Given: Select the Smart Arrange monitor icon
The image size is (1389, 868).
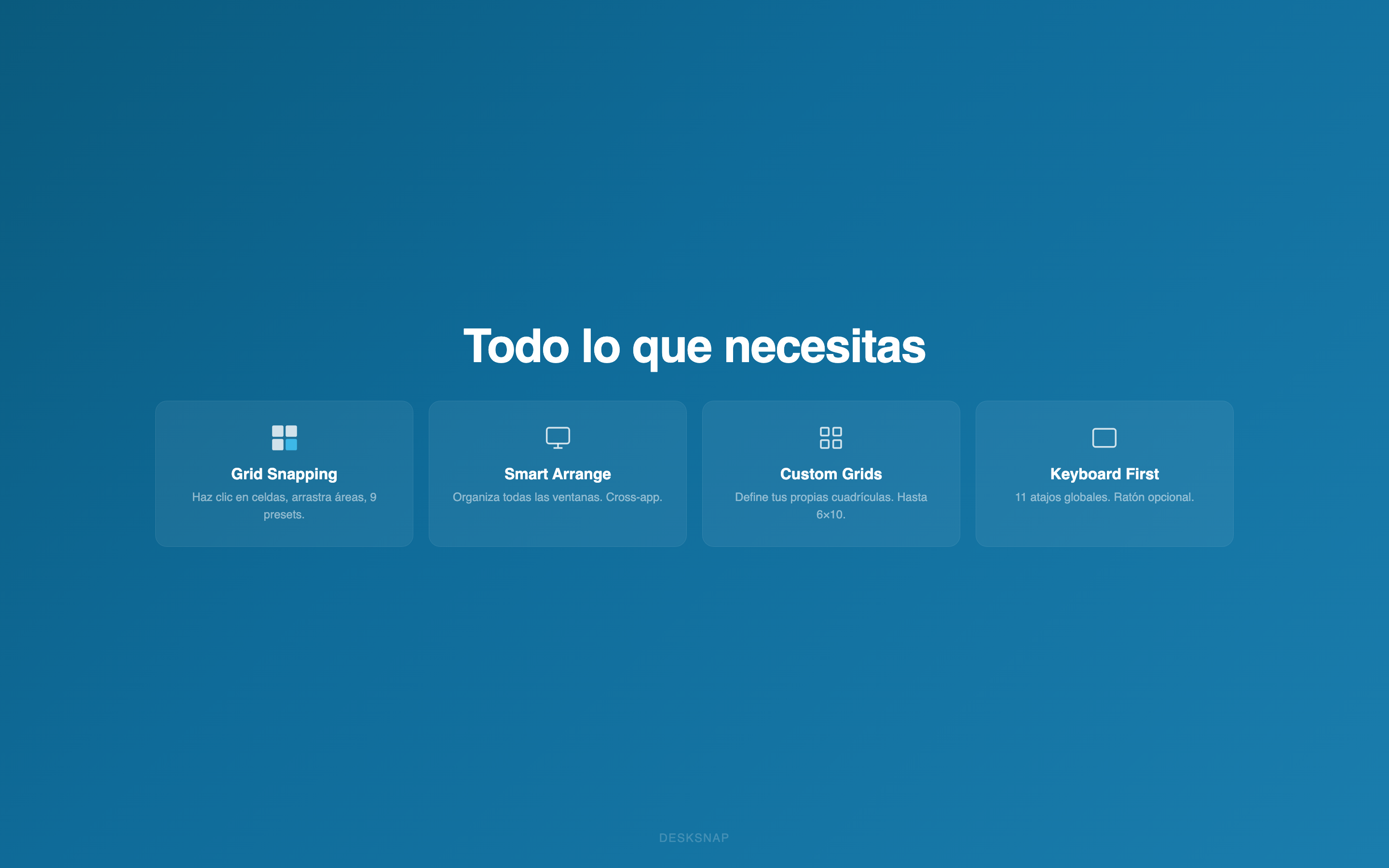Looking at the screenshot, I should pos(558,437).
